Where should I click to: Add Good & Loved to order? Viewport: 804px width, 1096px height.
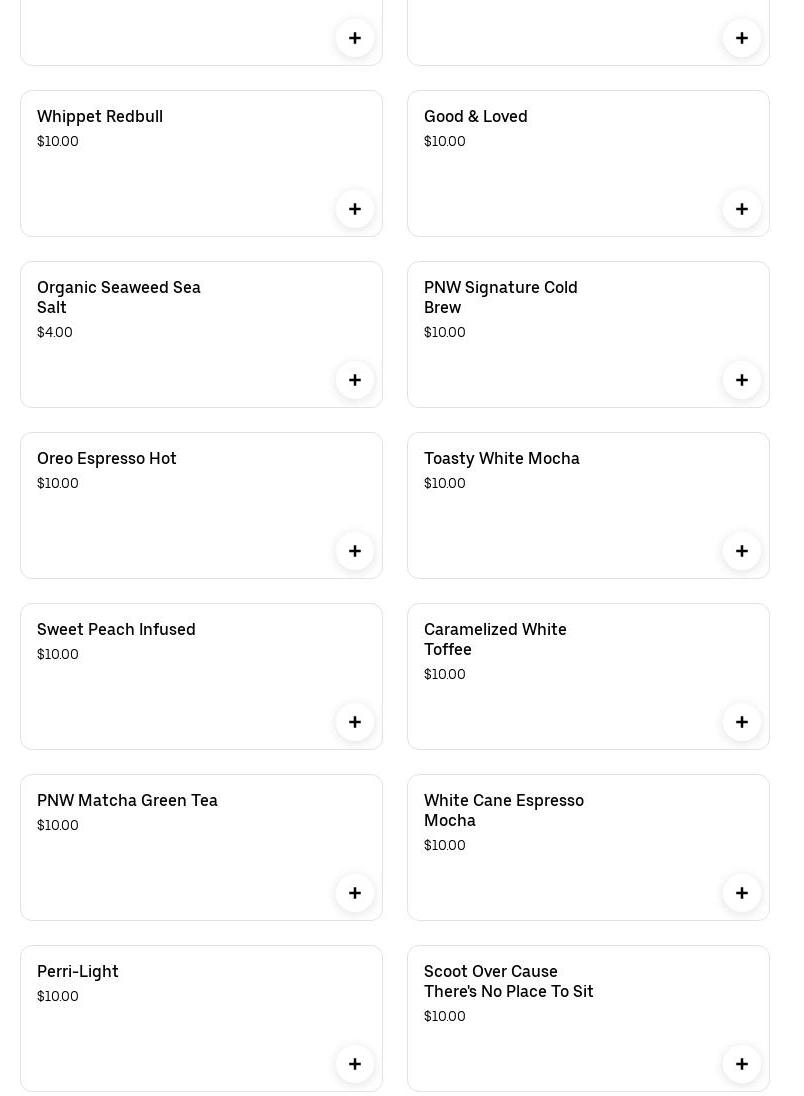pyautogui.click(x=742, y=209)
